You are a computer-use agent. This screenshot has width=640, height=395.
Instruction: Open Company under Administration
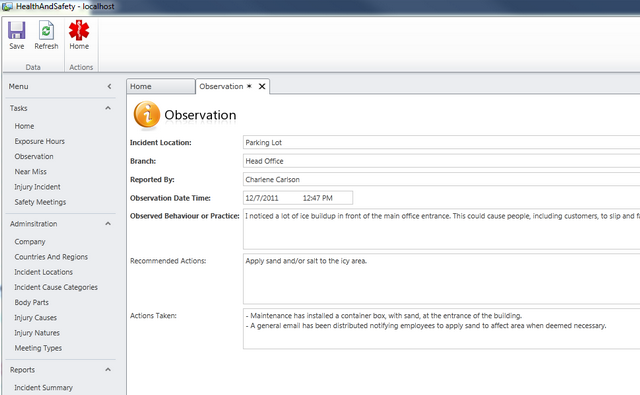[x=30, y=242]
